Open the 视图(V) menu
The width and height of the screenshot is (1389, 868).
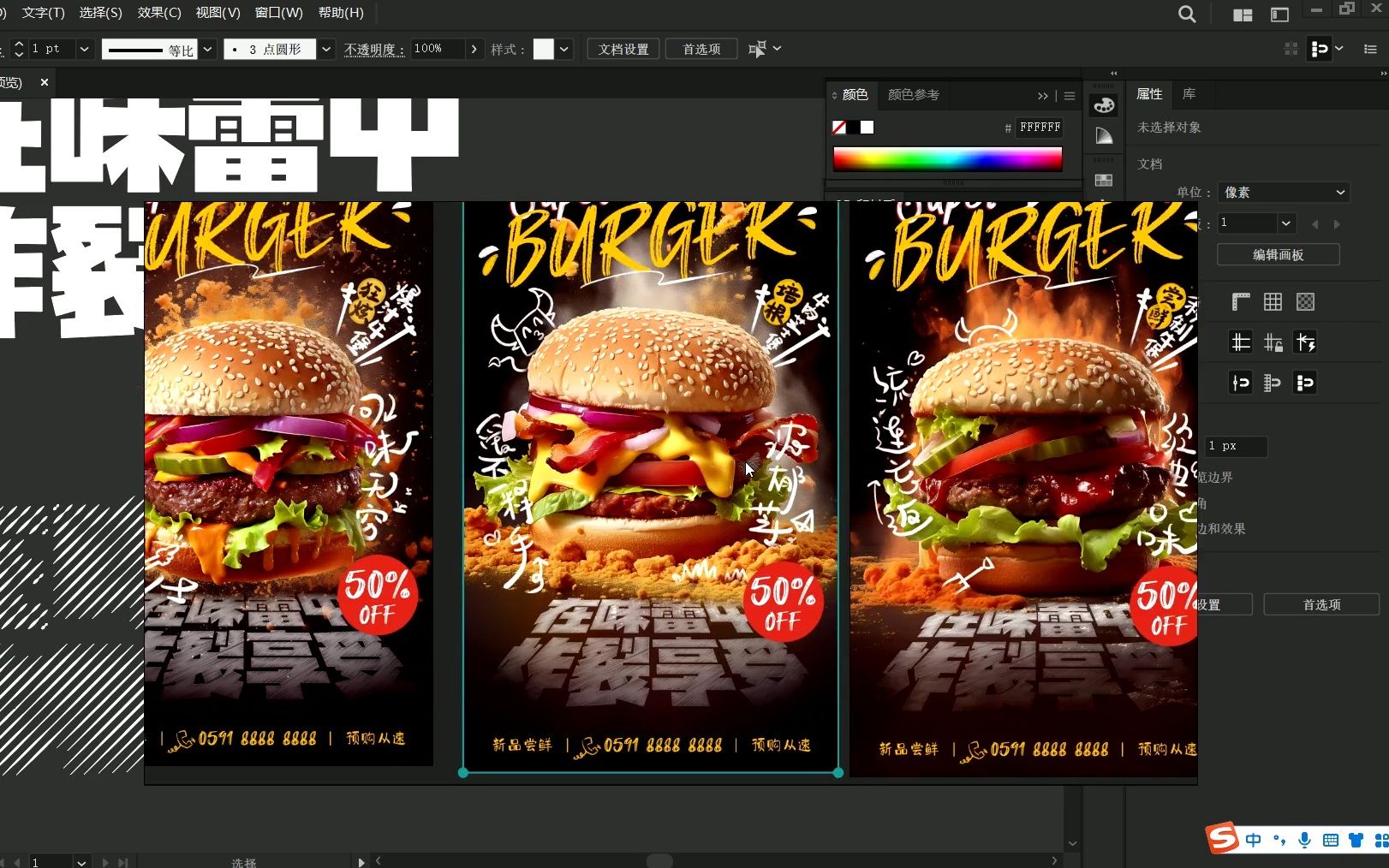pyautogui.click(x=218, y=13)
